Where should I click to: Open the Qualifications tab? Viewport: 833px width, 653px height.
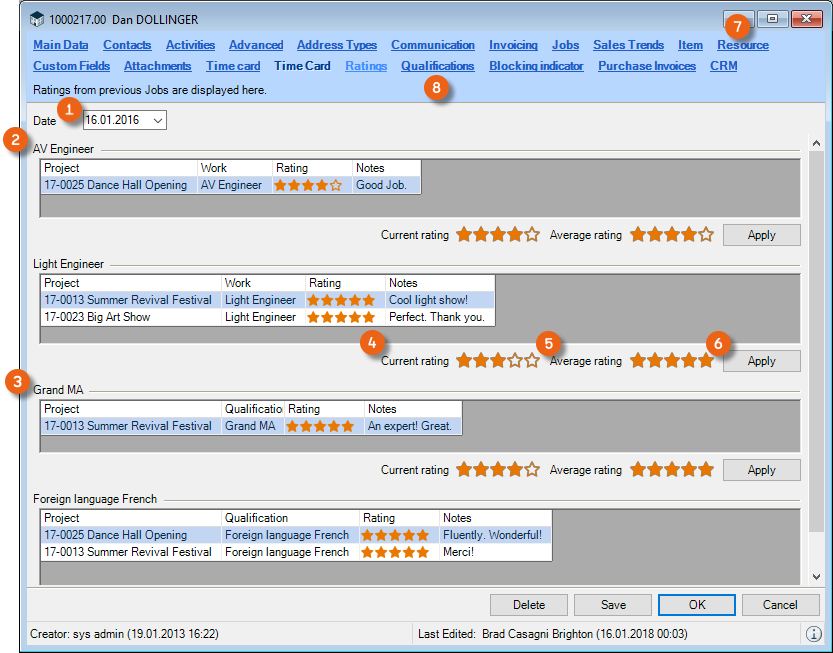pyautogui.click(x=437, y=66)
